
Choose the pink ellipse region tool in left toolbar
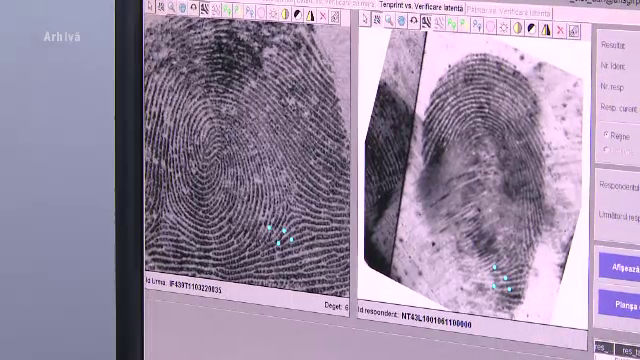tap(261, 13)
